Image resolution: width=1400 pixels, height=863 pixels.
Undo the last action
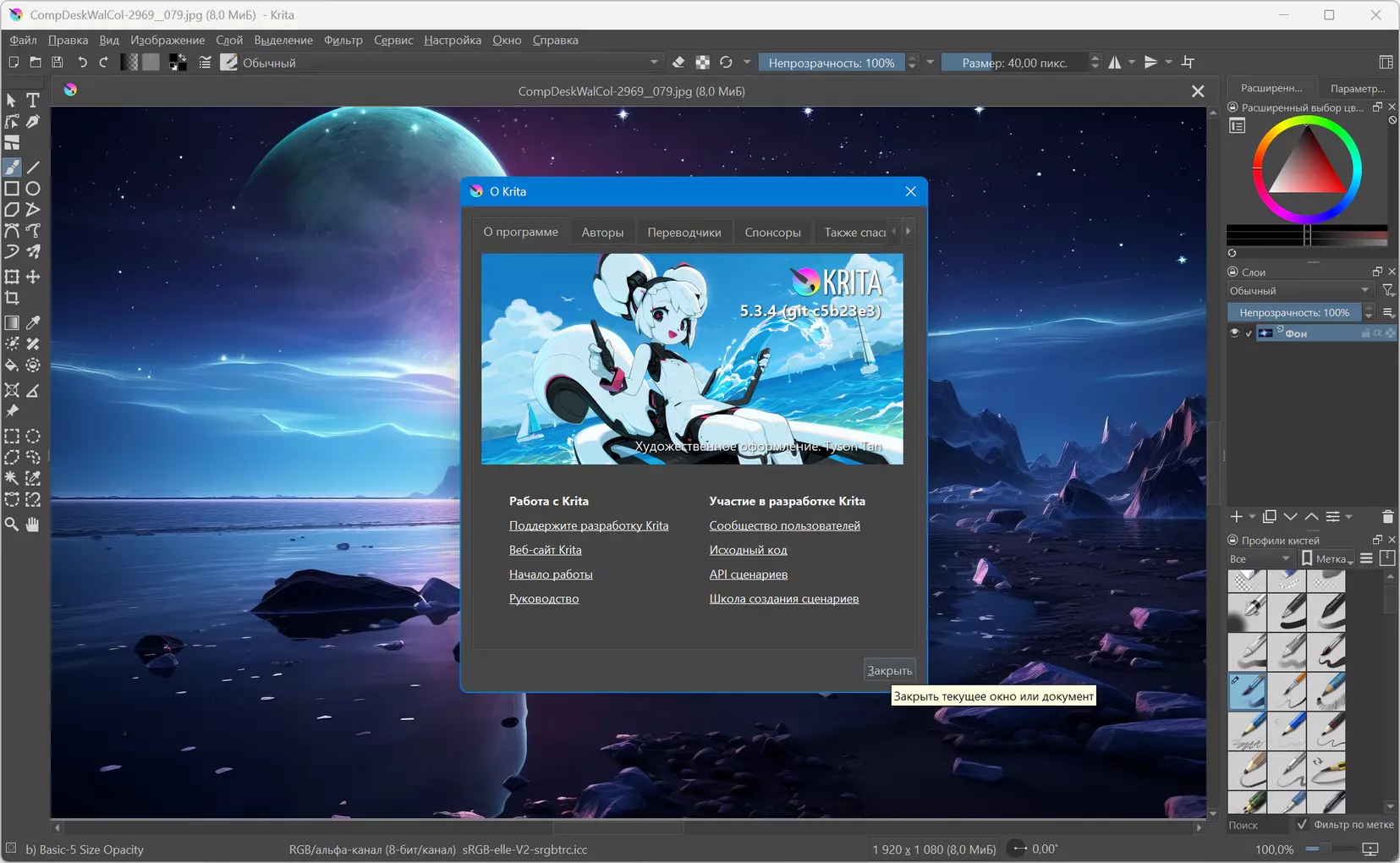(x=82, y=62)
